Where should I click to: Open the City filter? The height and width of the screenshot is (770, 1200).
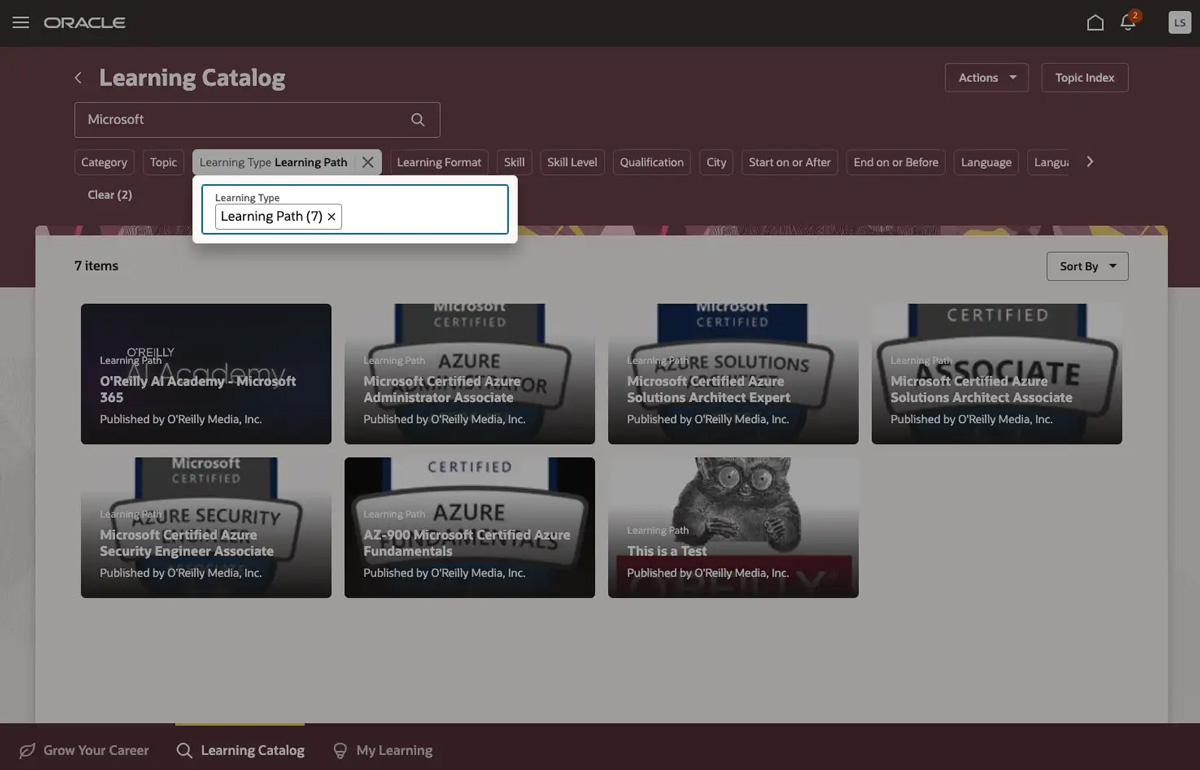tap(717, 162)
